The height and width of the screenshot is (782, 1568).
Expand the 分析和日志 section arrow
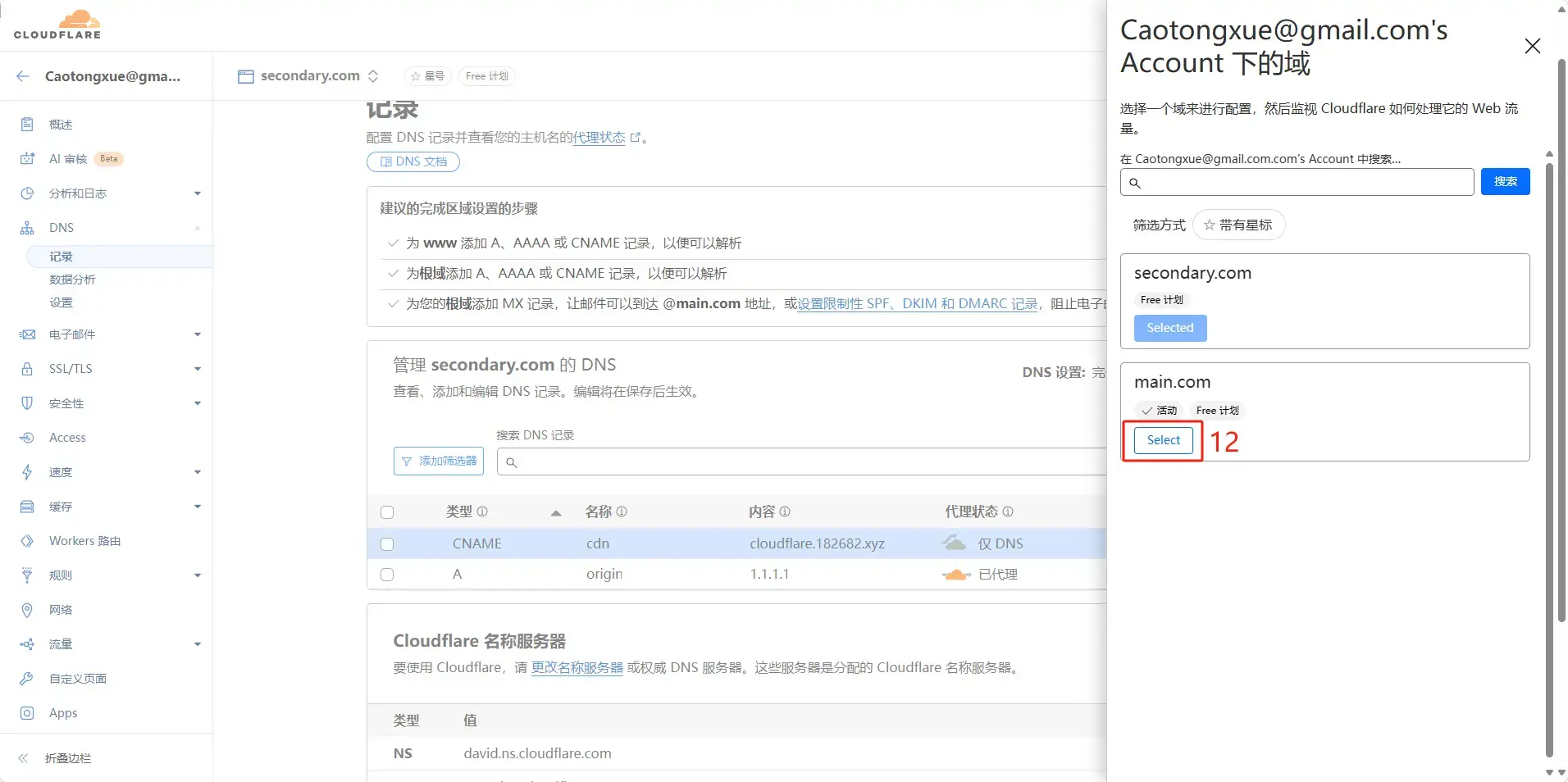coord(198,193)
